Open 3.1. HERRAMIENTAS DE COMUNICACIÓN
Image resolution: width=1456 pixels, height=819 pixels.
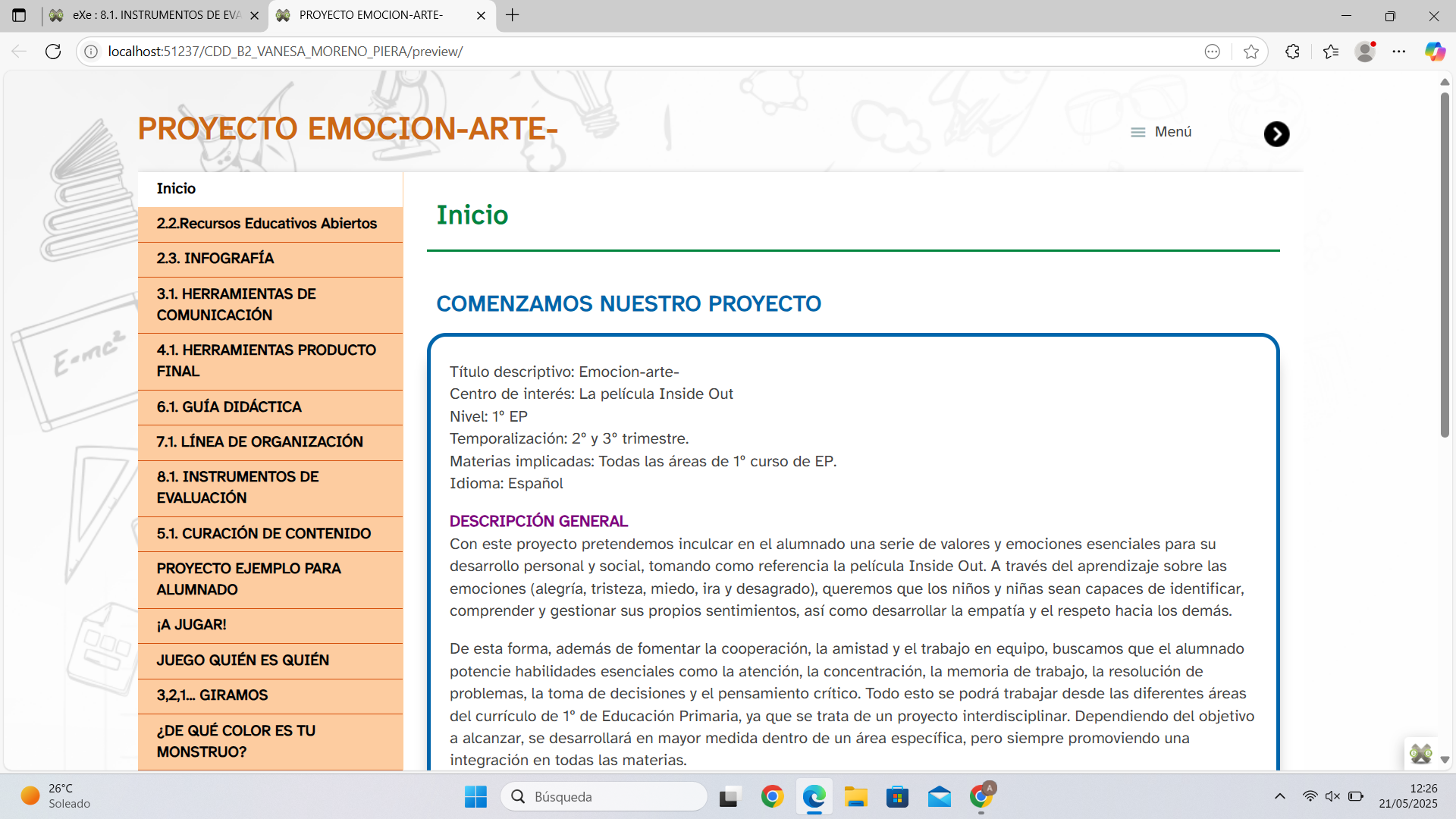click(270, 305)
